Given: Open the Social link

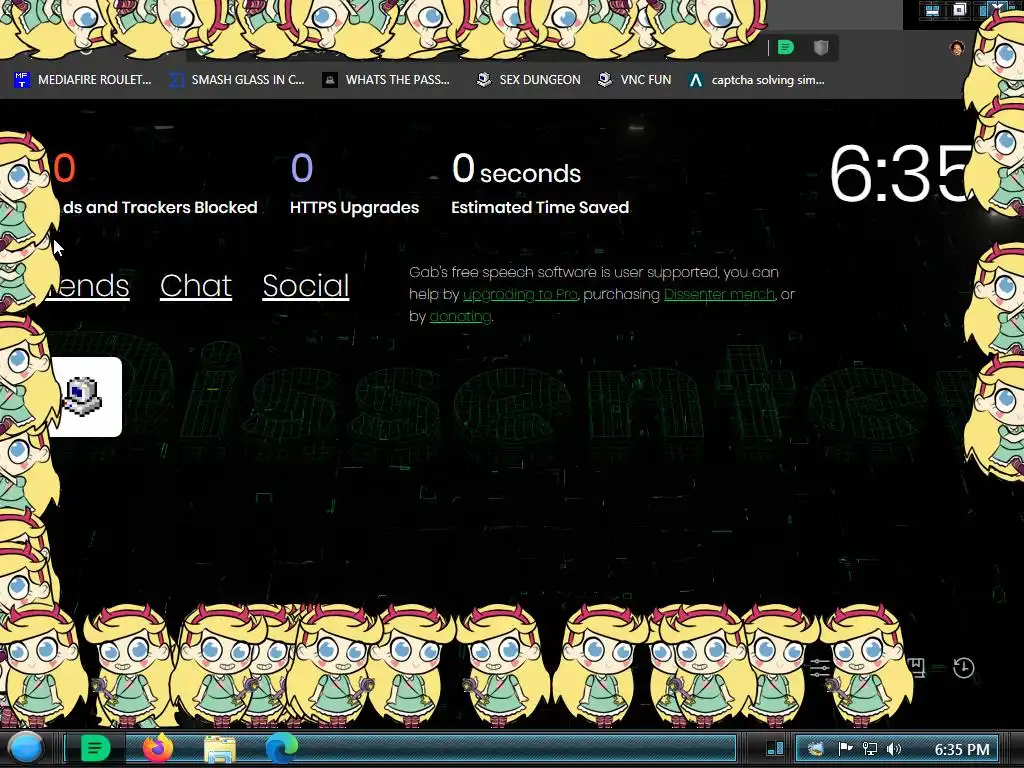Looking at the screenshot, I should tap(306, 285).
